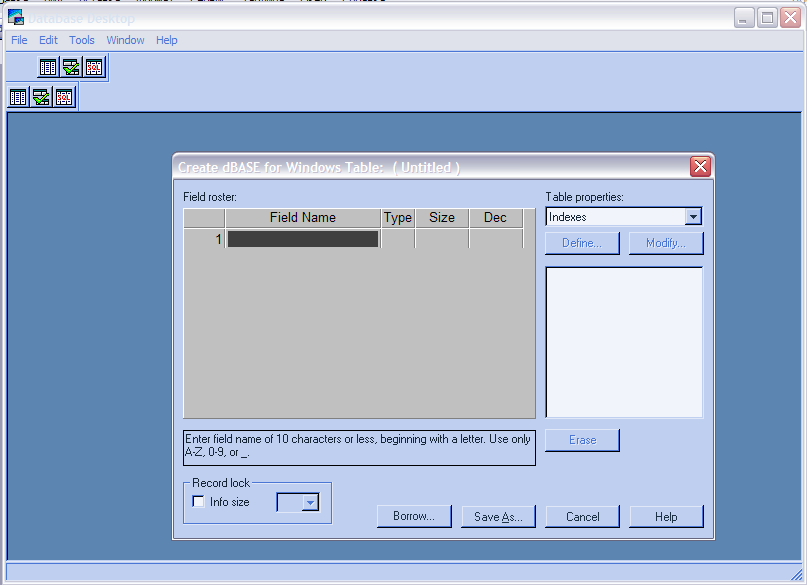
Task: Click the Help button in dialog
Action: [x=666, y=516]
